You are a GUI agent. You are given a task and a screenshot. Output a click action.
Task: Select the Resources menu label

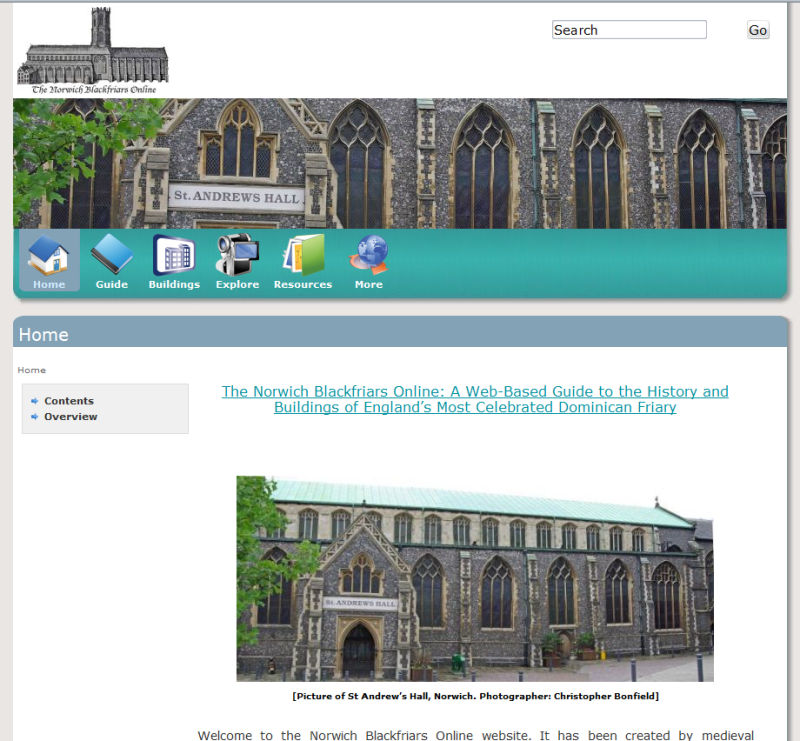pyautogui.click(x=303, y=285)
